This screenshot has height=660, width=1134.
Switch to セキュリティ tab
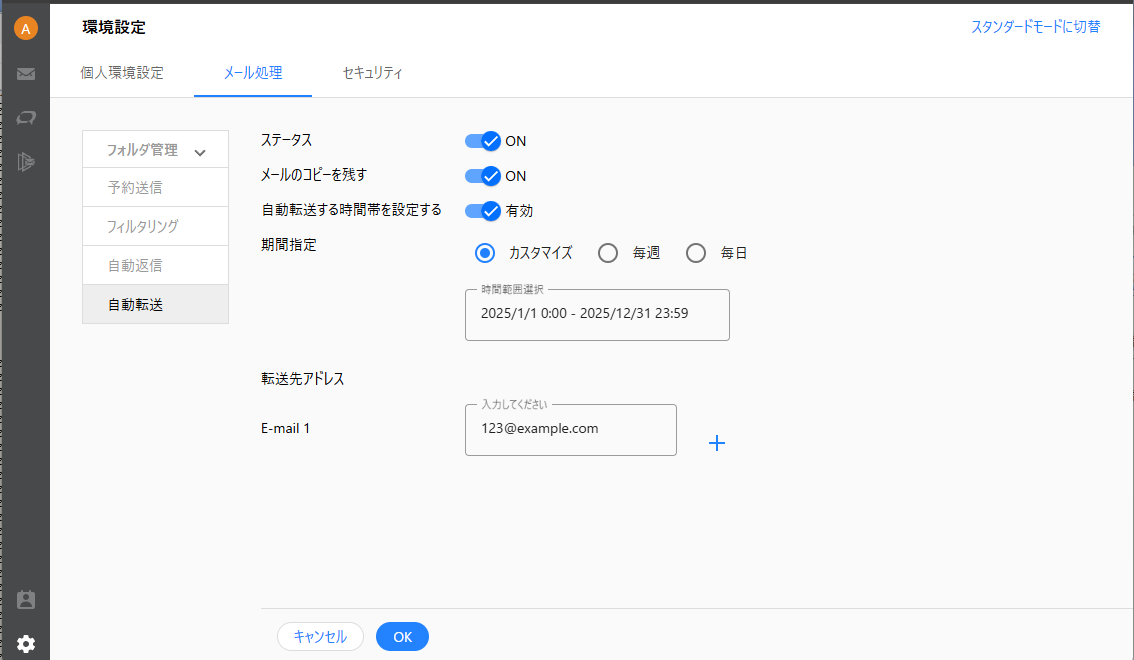coord(372,73)
